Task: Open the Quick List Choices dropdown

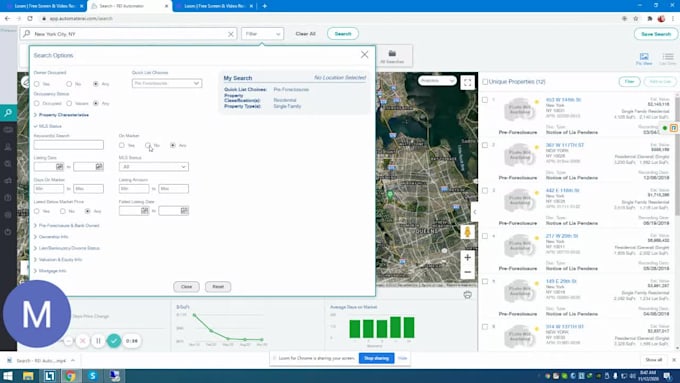Action: click(x=167, y=83)
